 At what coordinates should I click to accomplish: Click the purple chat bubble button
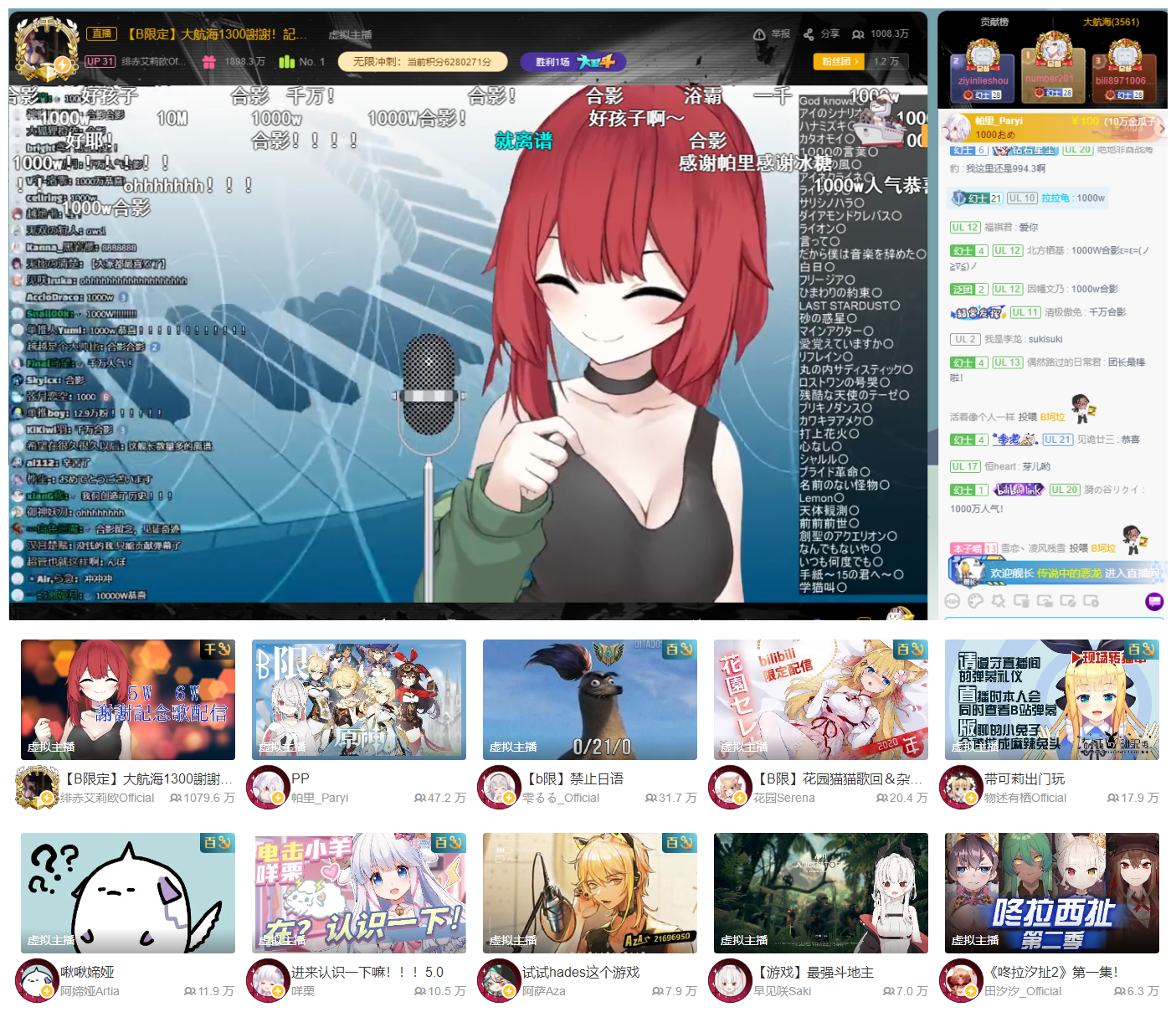pos(1154,600)
